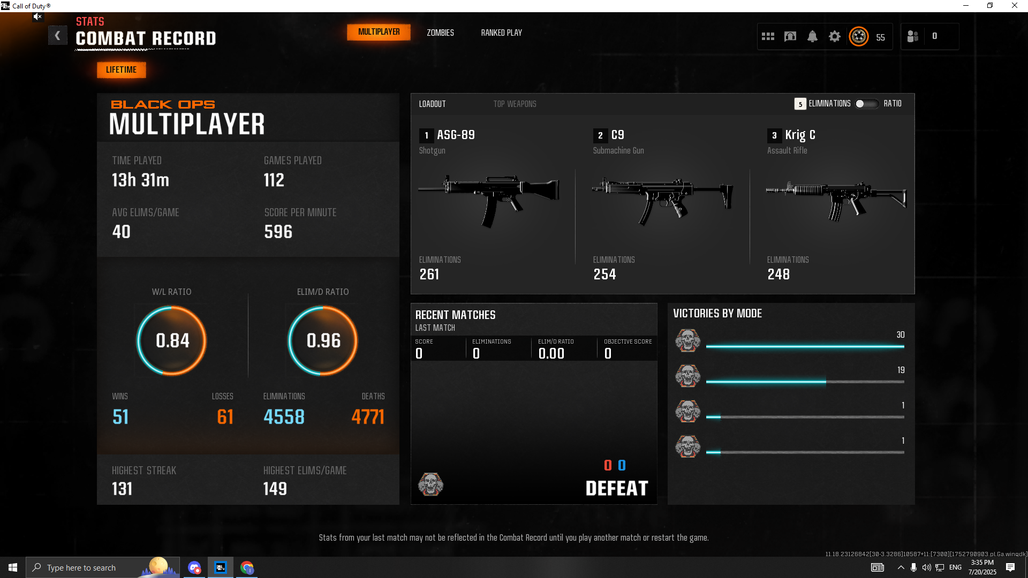
Task: Click the 30 victories progress bar
Action: coord(805,346)
